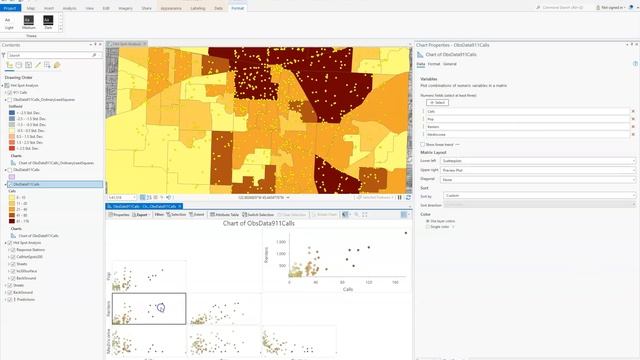Open the Project tab

tap(10, 8)
